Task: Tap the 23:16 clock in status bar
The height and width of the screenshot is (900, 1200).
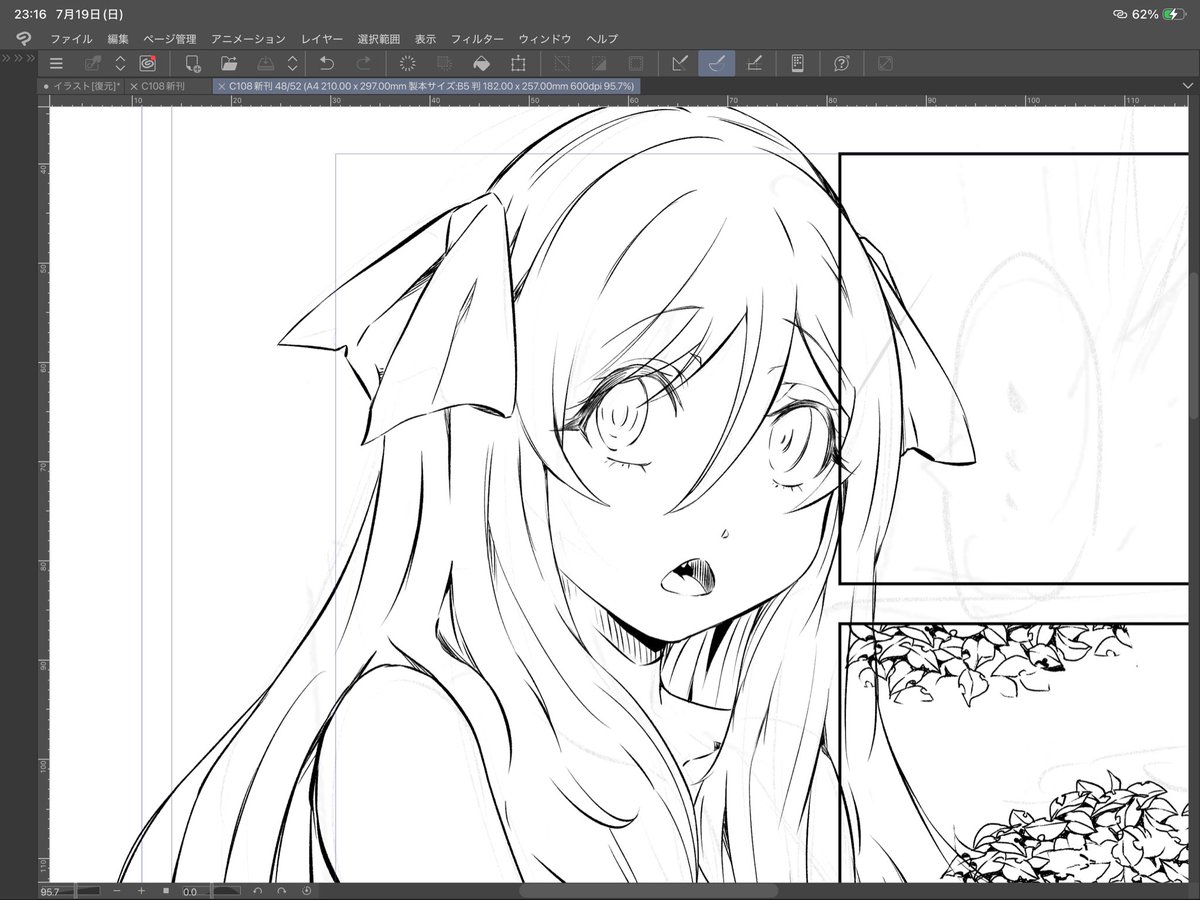Action: (28, 14)
